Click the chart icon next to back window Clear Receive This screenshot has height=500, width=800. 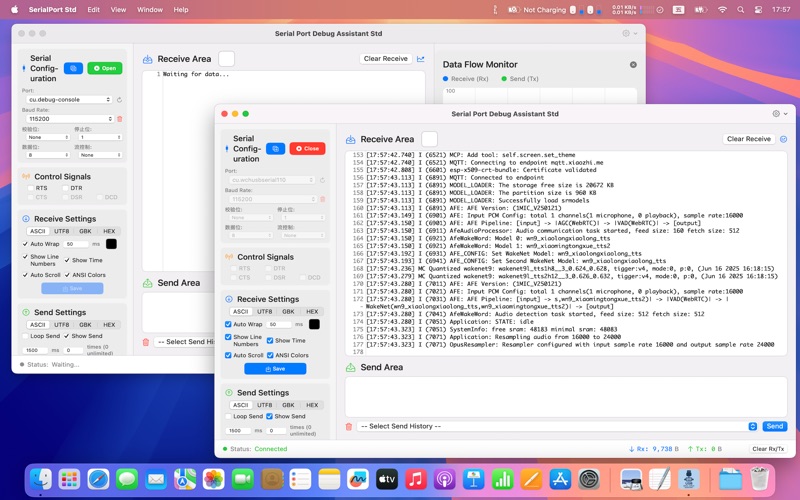(x=421, y=59)
